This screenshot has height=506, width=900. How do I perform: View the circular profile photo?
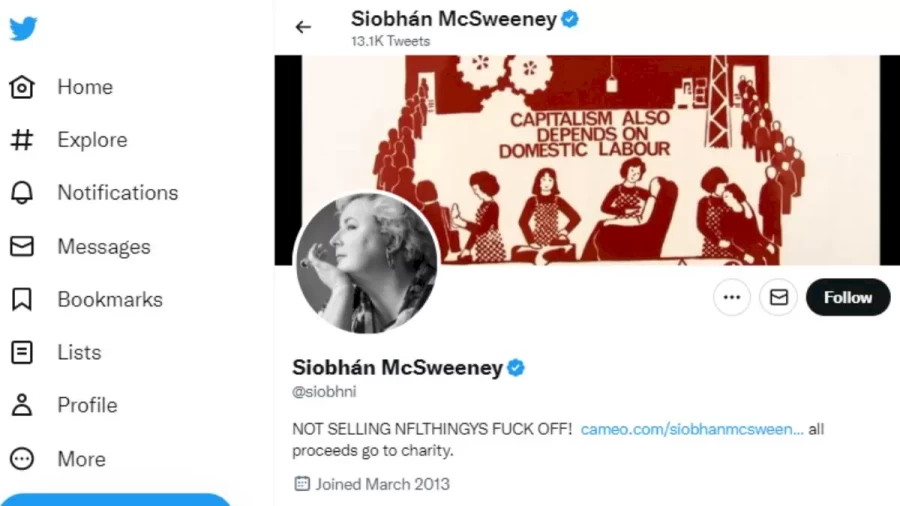[x=367, y=263]
